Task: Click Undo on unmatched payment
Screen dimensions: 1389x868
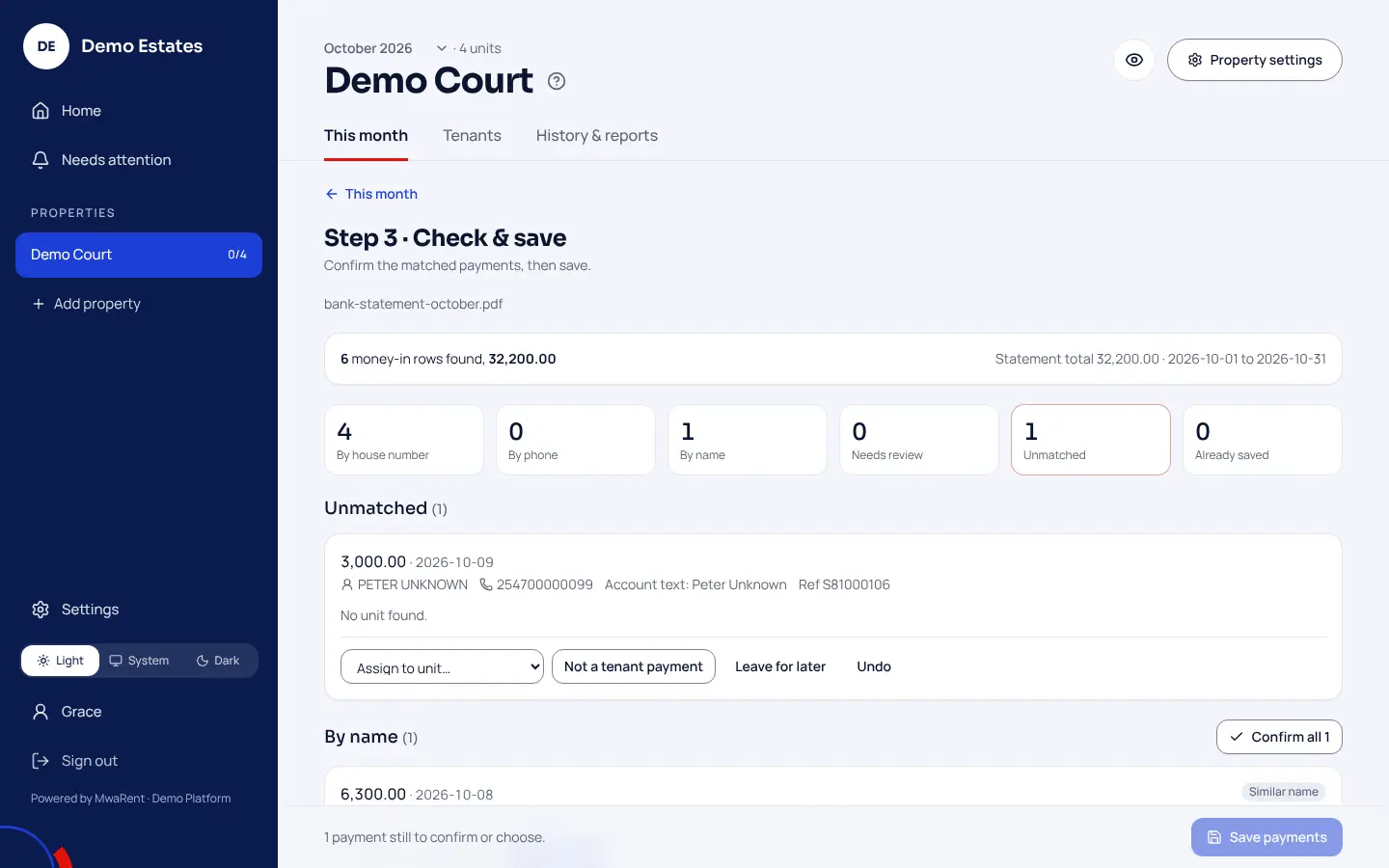Action: 874,666
